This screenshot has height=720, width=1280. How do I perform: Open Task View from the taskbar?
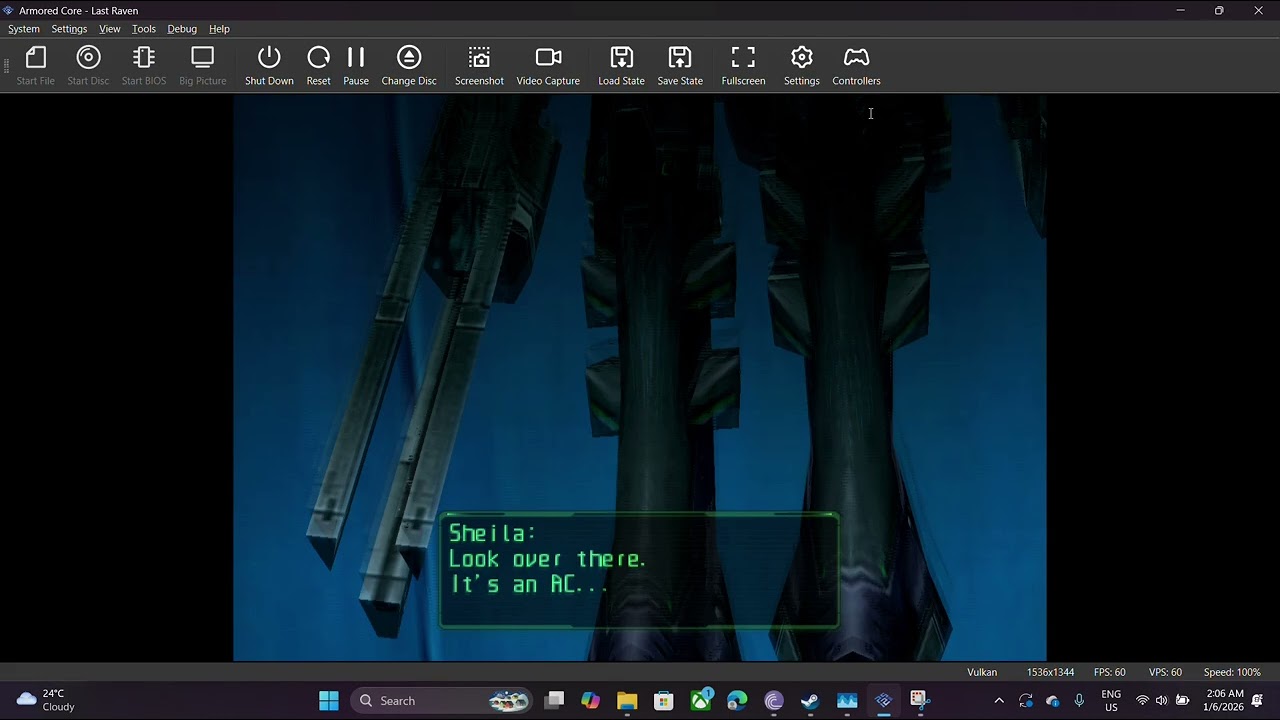point(554,701)
